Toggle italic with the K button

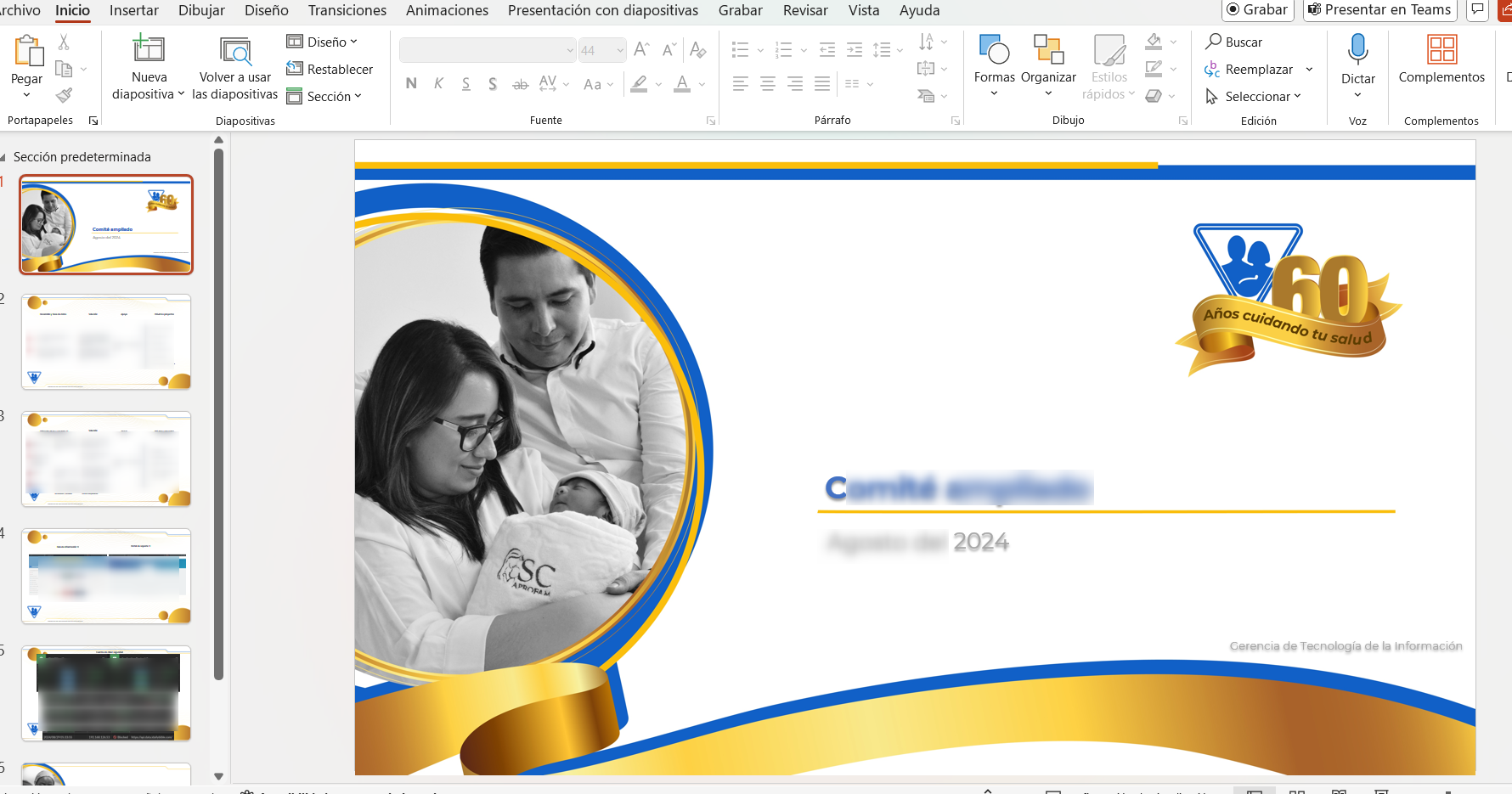click(438, 83)
